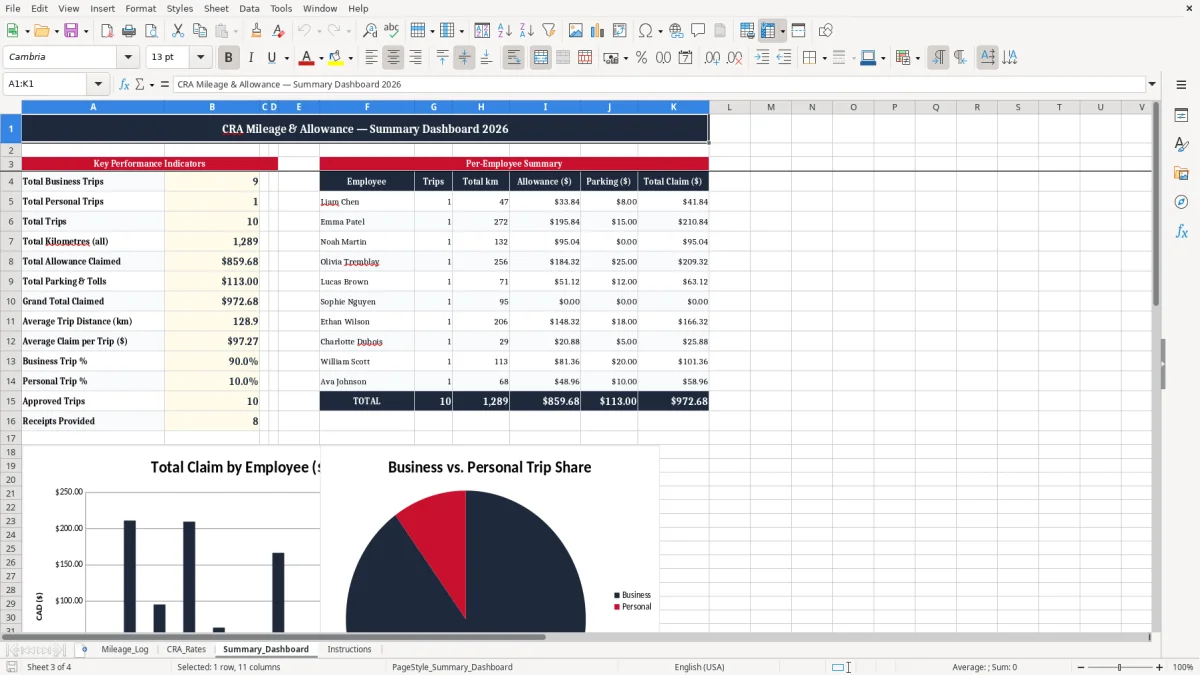Click the Insert Comment icon
The height and width of the screenshot is (675, 1200).
click(x=698, y=31)
